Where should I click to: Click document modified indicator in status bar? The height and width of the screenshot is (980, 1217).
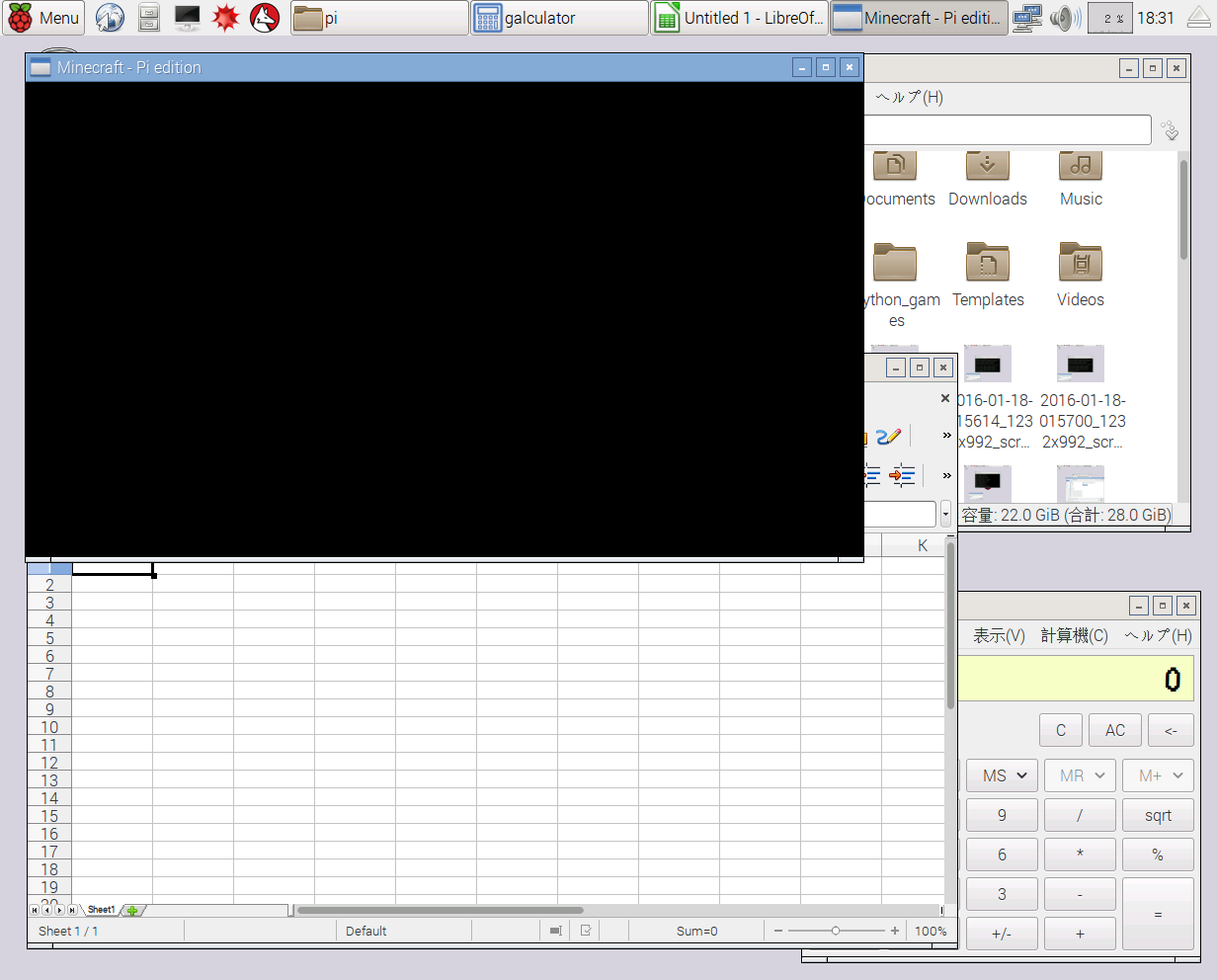pyautogui.click(x=586, y=931)
